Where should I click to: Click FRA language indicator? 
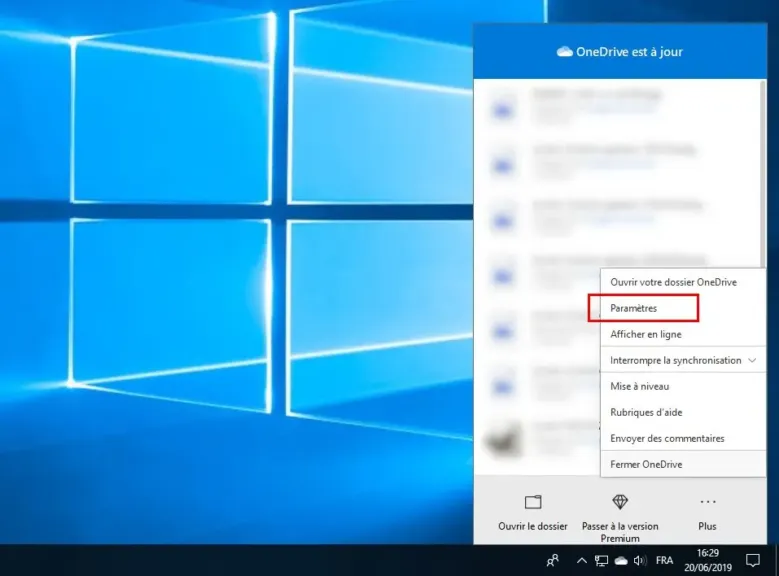tap(664, 561)
